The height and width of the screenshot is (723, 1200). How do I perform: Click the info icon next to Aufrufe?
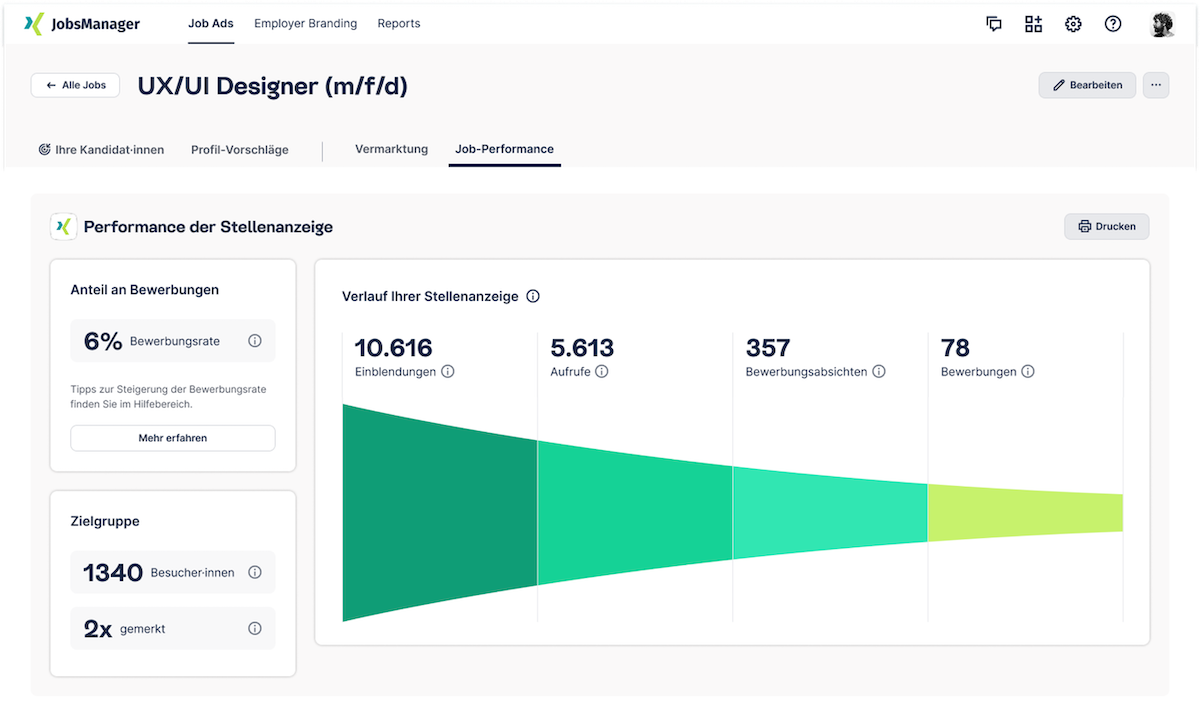(601, 371)
